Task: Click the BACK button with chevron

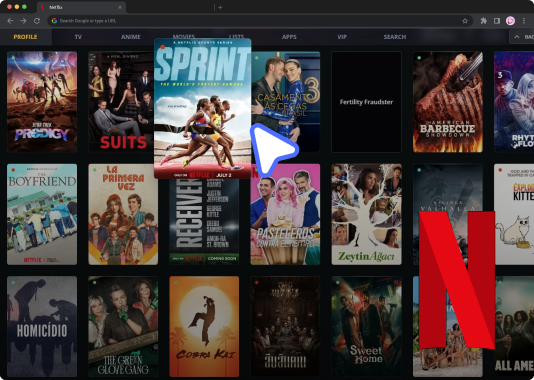Action: (522, 37)
